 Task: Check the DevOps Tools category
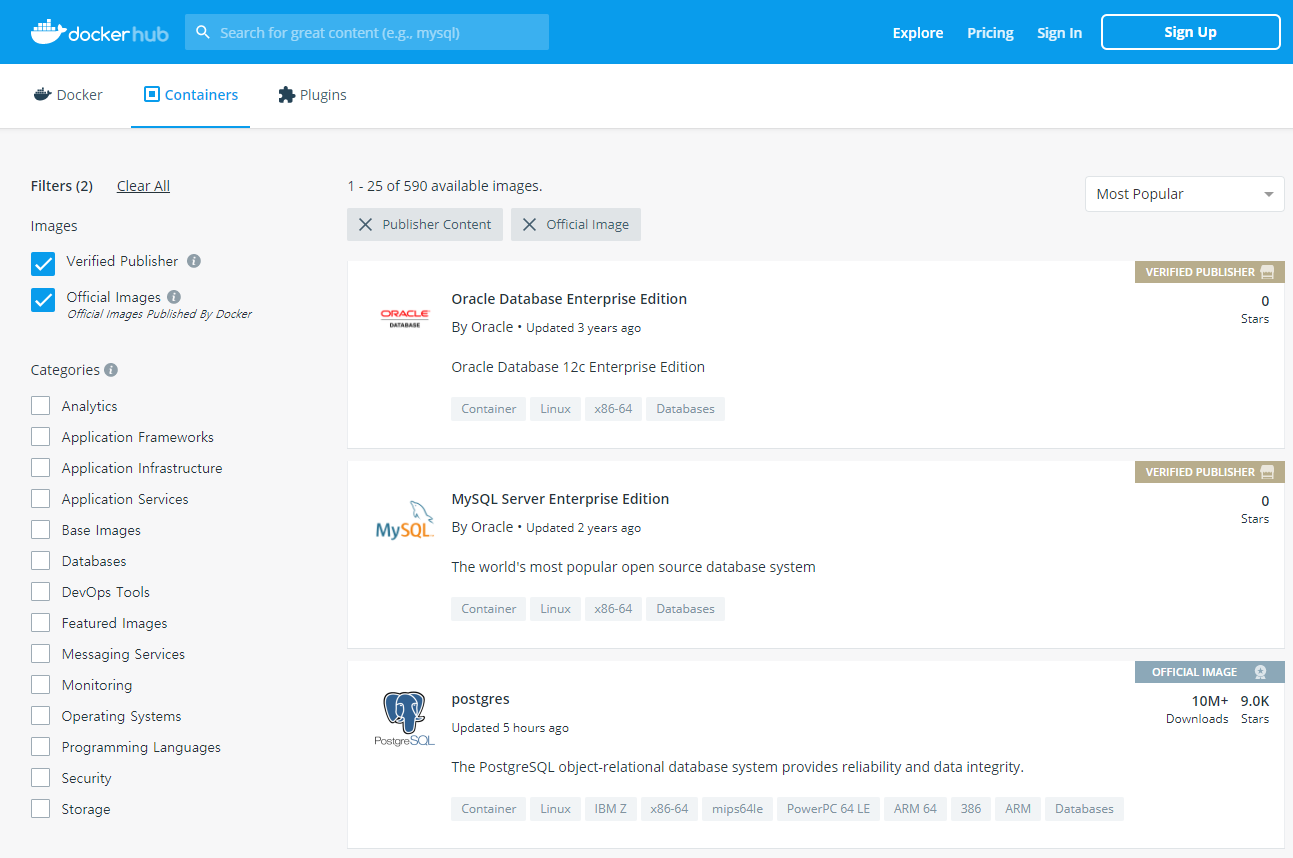pos(40,592)
